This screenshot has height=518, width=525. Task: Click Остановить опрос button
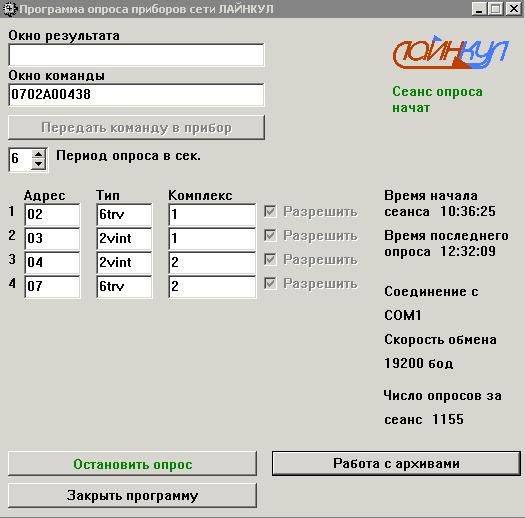point(133,464)
